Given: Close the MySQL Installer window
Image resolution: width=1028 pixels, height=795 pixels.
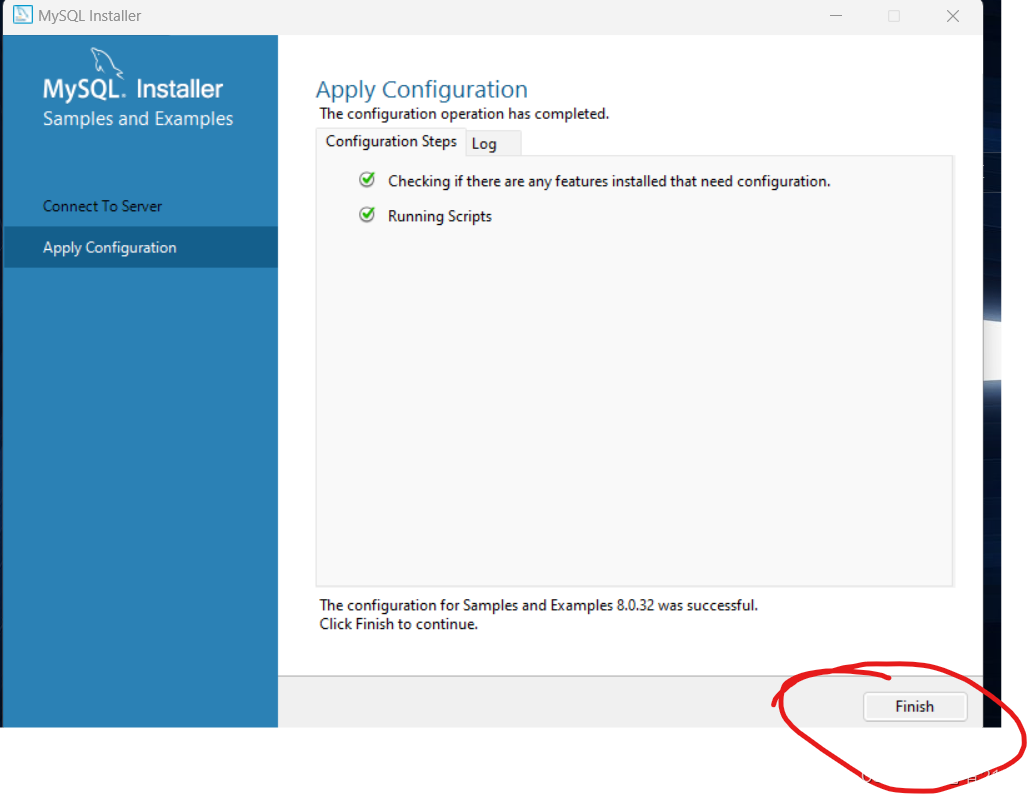Looking at the screenshot, I should [953, 16].
